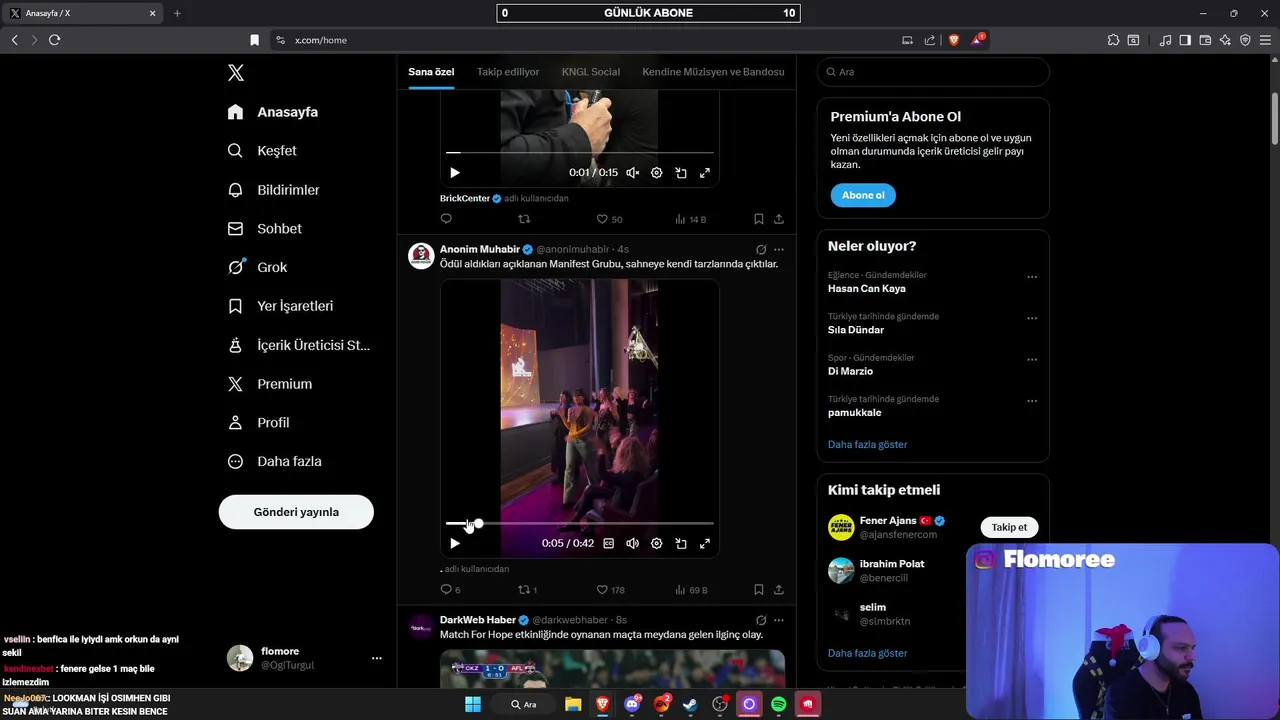Mute the Manifest video volume
The image size is (1280, 720).
[633, 543]
